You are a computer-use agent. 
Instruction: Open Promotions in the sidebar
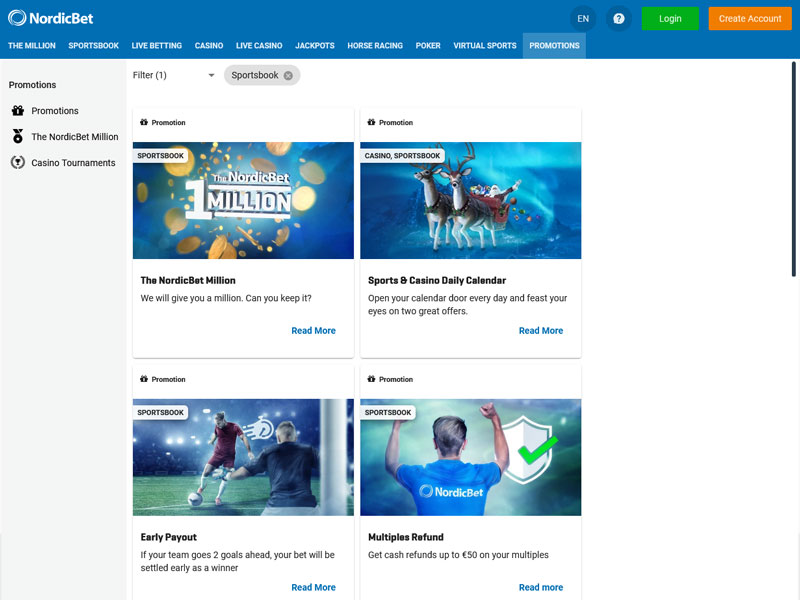tap(55, 111)
